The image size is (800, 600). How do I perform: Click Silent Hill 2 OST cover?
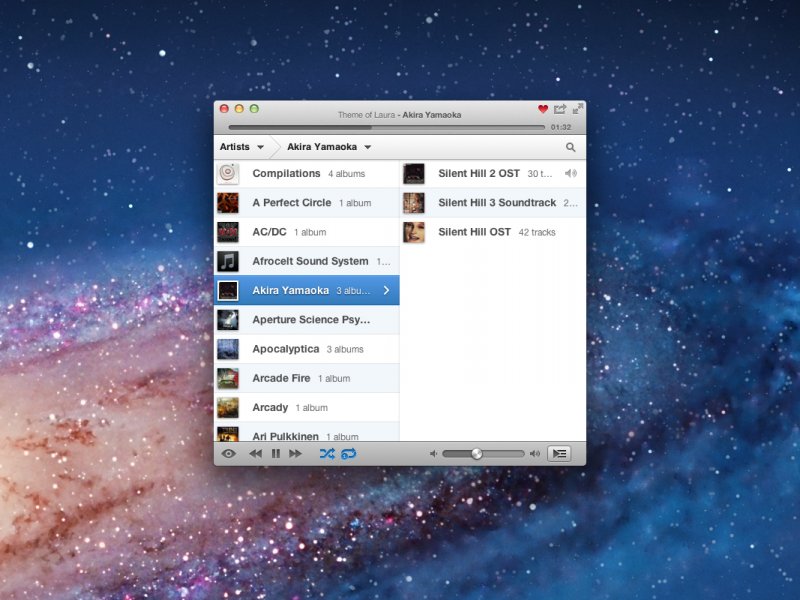[x=414, y=173]
